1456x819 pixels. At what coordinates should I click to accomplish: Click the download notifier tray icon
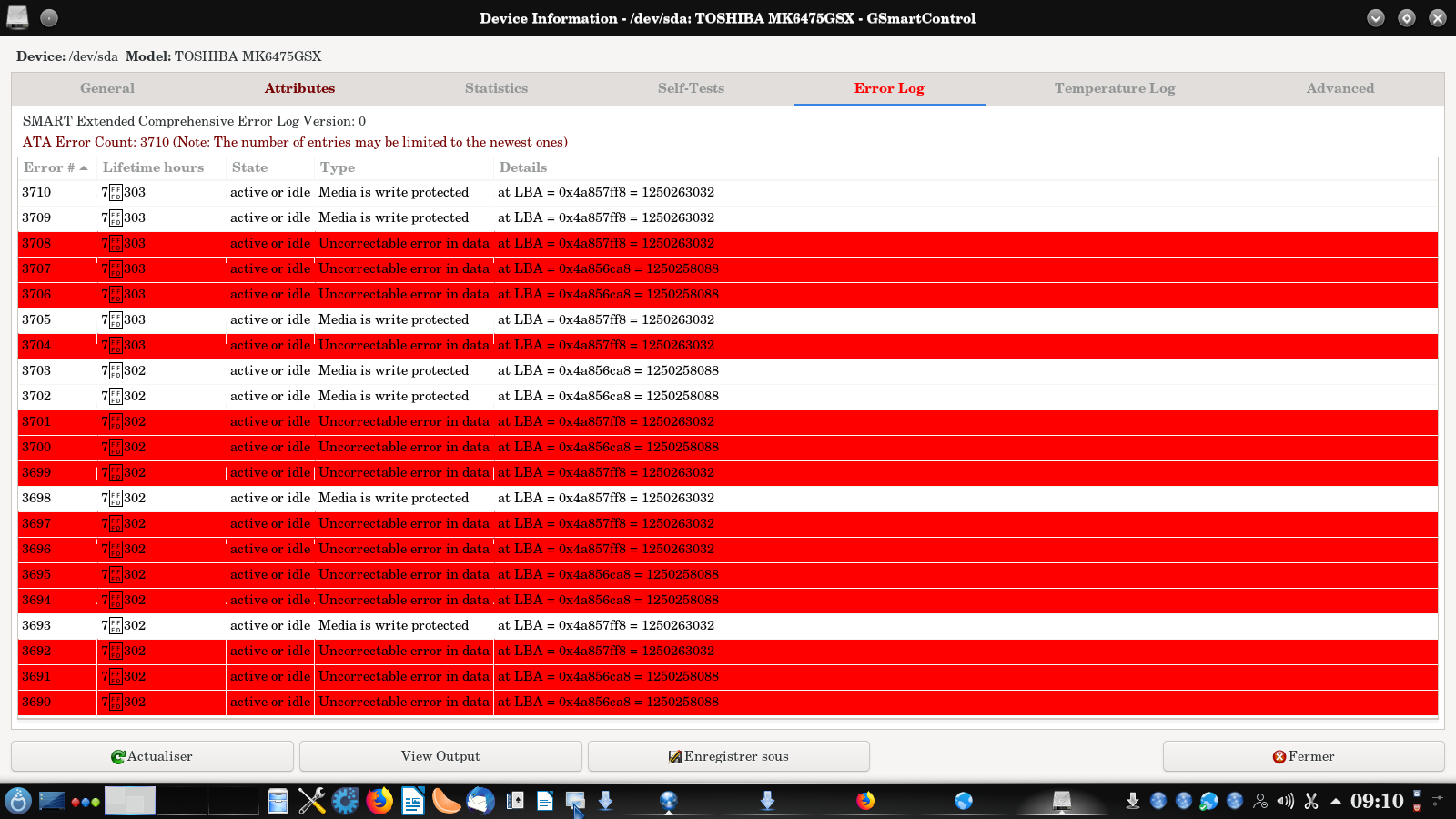click(1133, 801)
